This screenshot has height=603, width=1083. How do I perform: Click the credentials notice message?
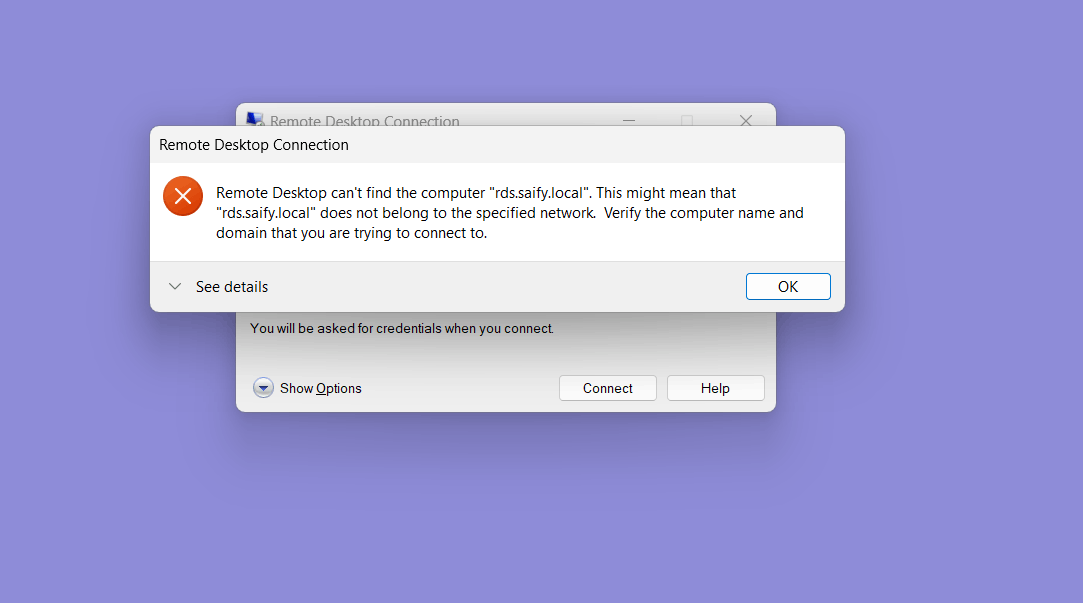tap(400, 328)
